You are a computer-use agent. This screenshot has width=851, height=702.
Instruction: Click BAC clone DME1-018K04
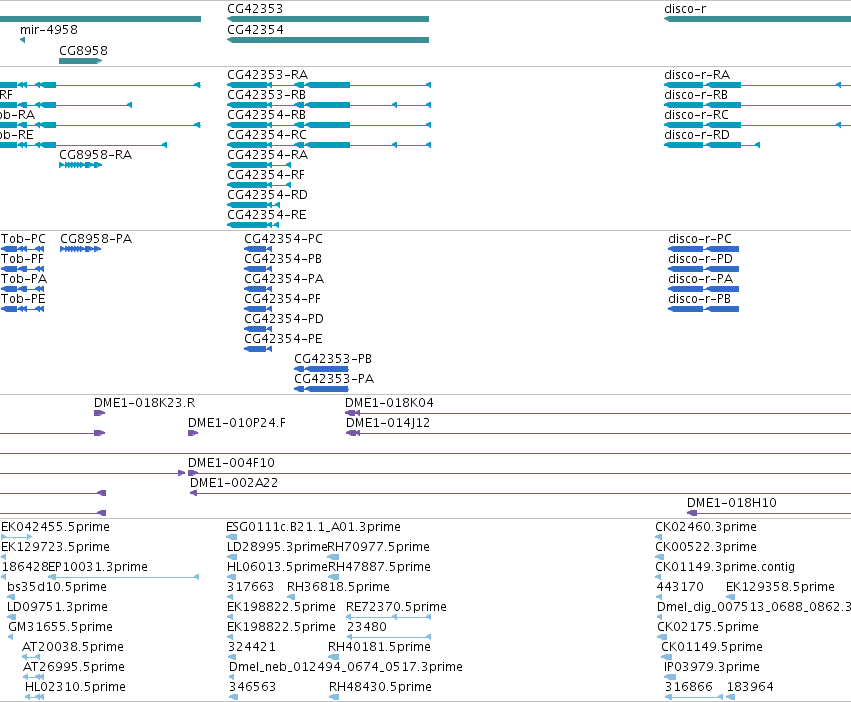tap(389, 403)
